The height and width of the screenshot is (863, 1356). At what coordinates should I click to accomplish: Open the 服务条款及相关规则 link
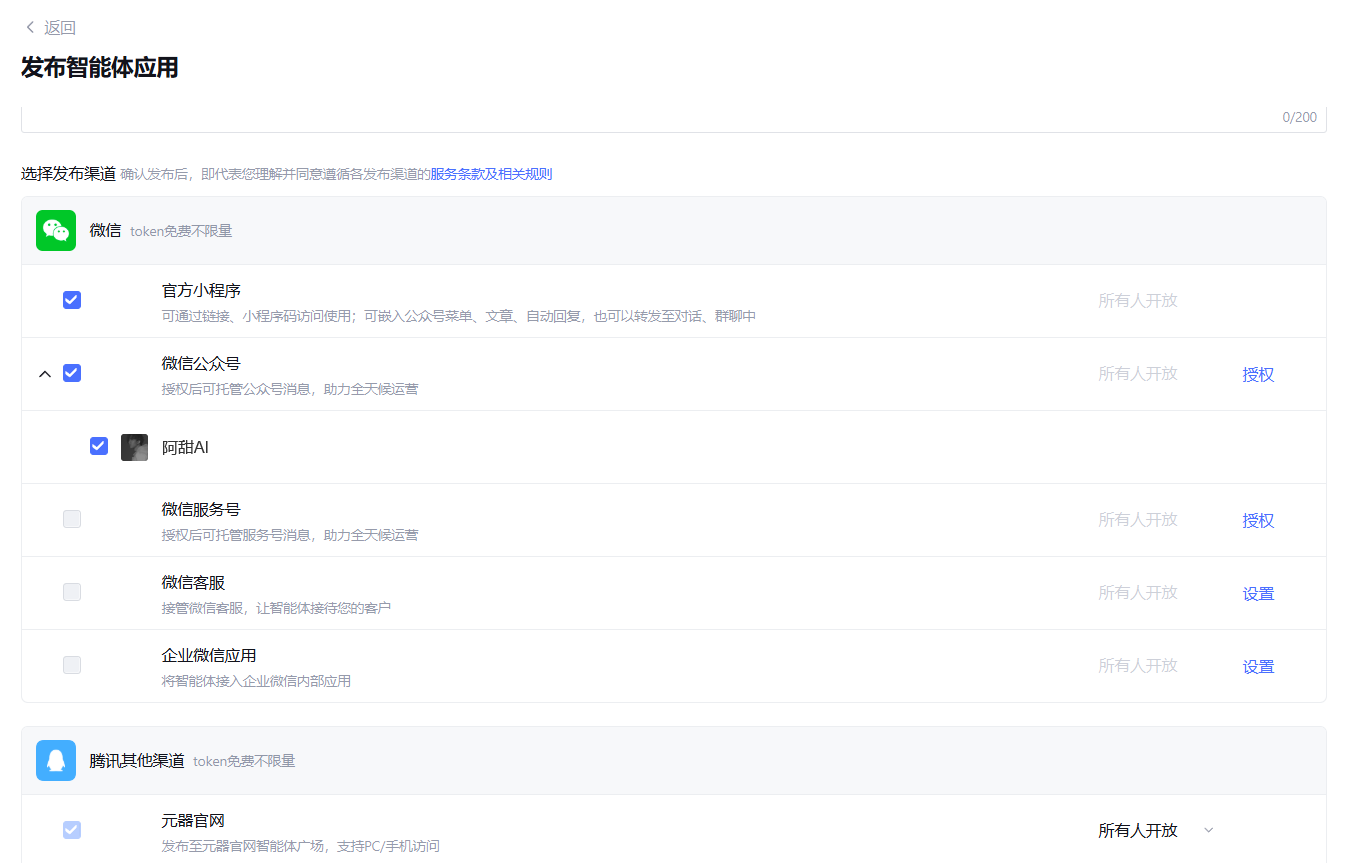[491, 174]
